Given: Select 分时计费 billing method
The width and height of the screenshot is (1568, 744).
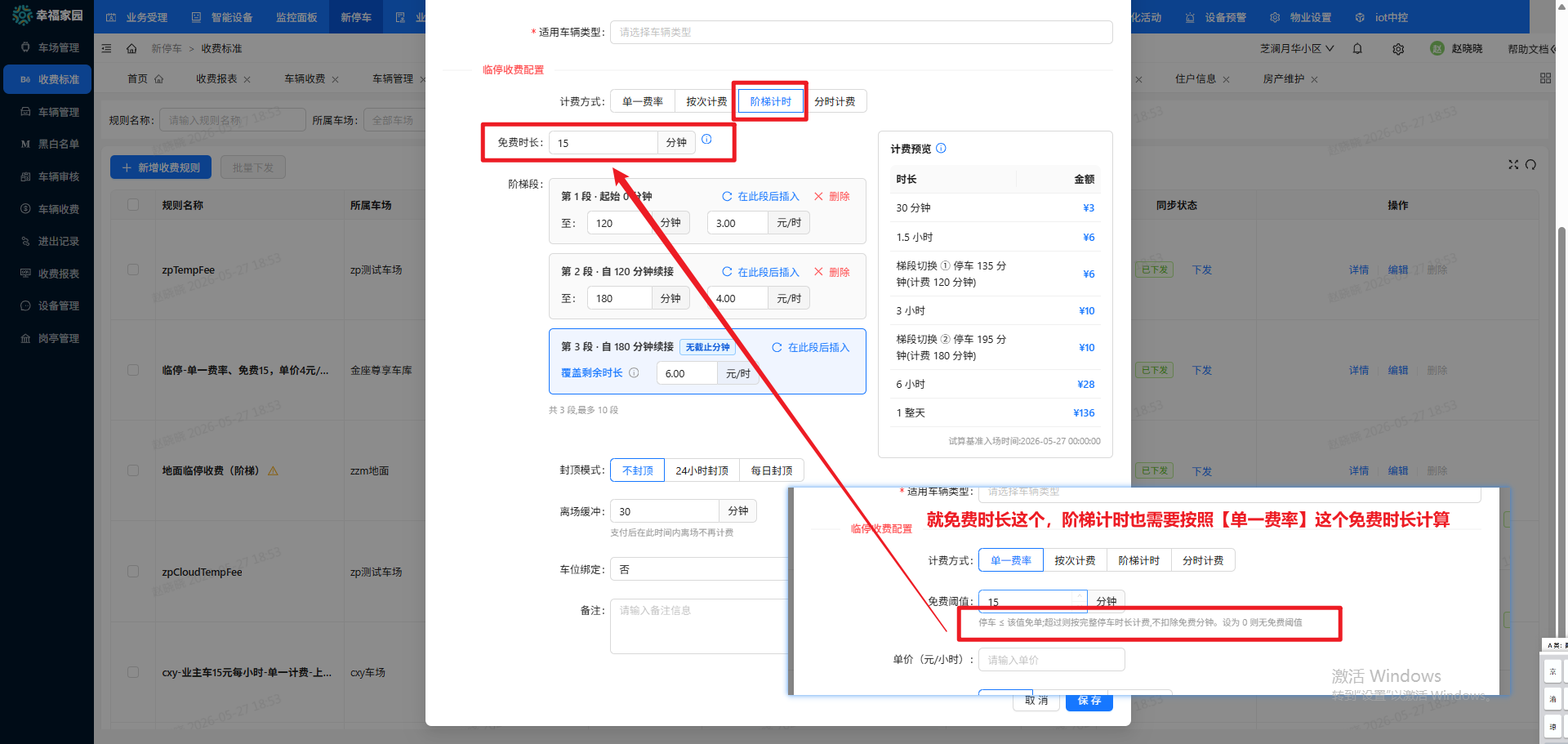Looking at the screenshot, I should click(x=835, y=101).
